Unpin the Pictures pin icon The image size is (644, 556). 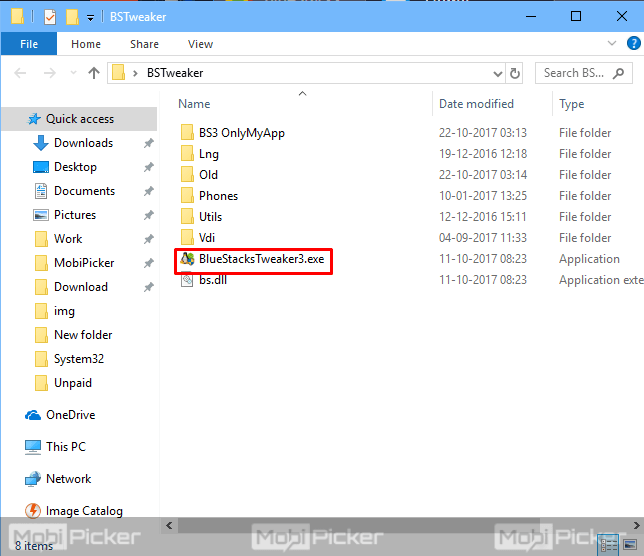[149, 215]
